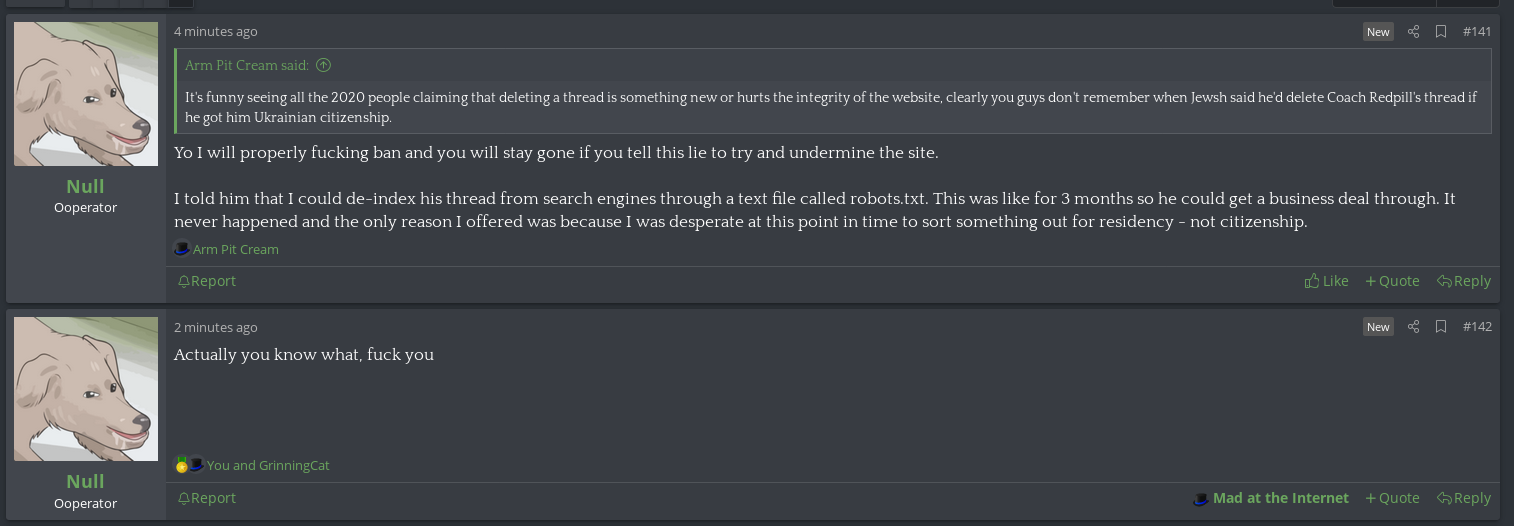The width and height of the screenshot is (1514, 526).
Task: View reactions from You and GrinningCat
Action: pos(267,466)
